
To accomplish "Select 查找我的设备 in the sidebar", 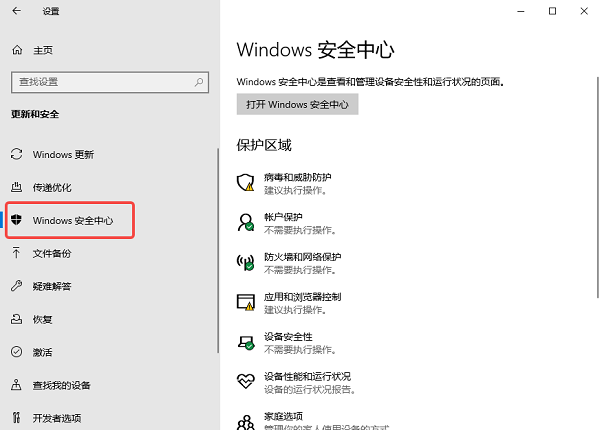I will pyautogui.click(x=62, y=385).
